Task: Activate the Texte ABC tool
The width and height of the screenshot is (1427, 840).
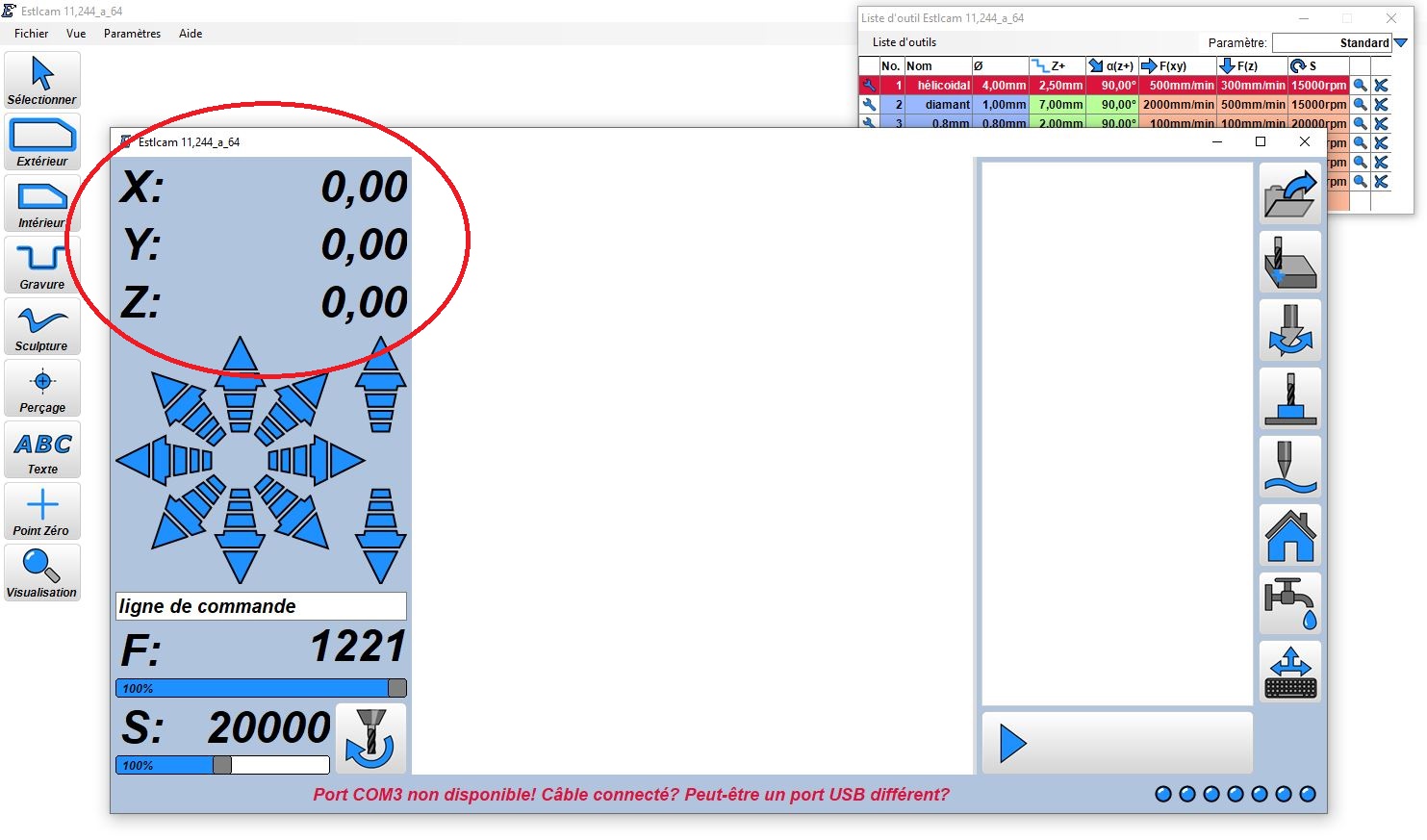Action: (42, 449)
